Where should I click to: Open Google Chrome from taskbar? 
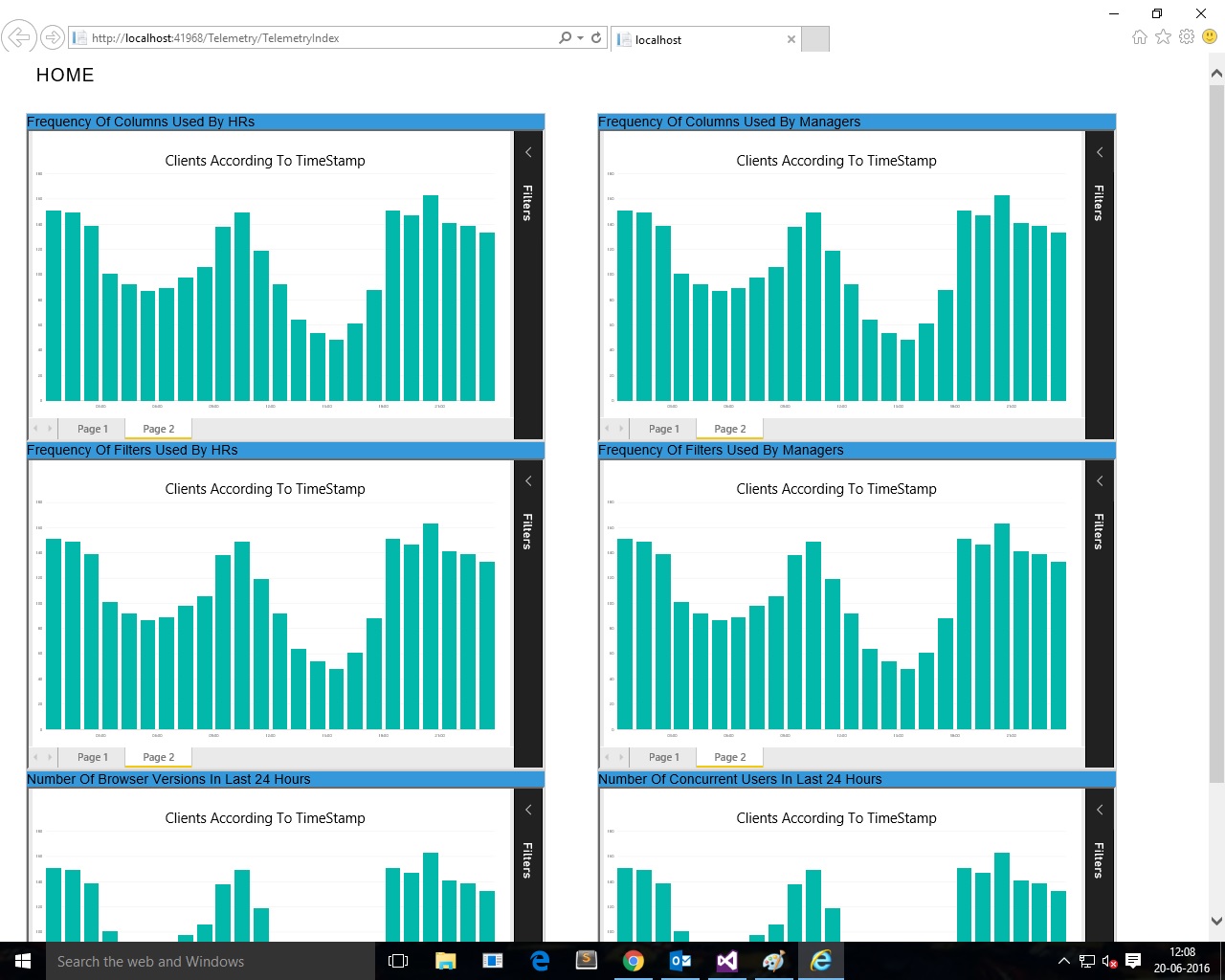[x=633, y=961]
